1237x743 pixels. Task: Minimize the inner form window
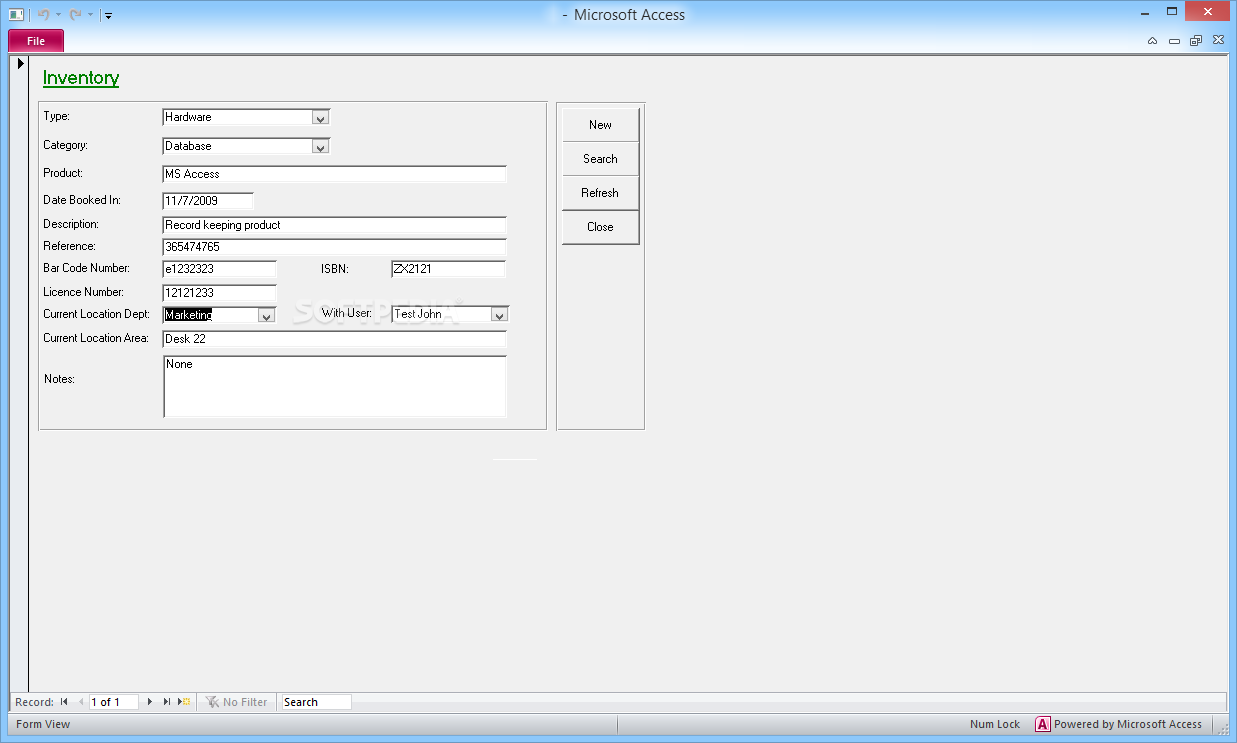(1174, 41)
